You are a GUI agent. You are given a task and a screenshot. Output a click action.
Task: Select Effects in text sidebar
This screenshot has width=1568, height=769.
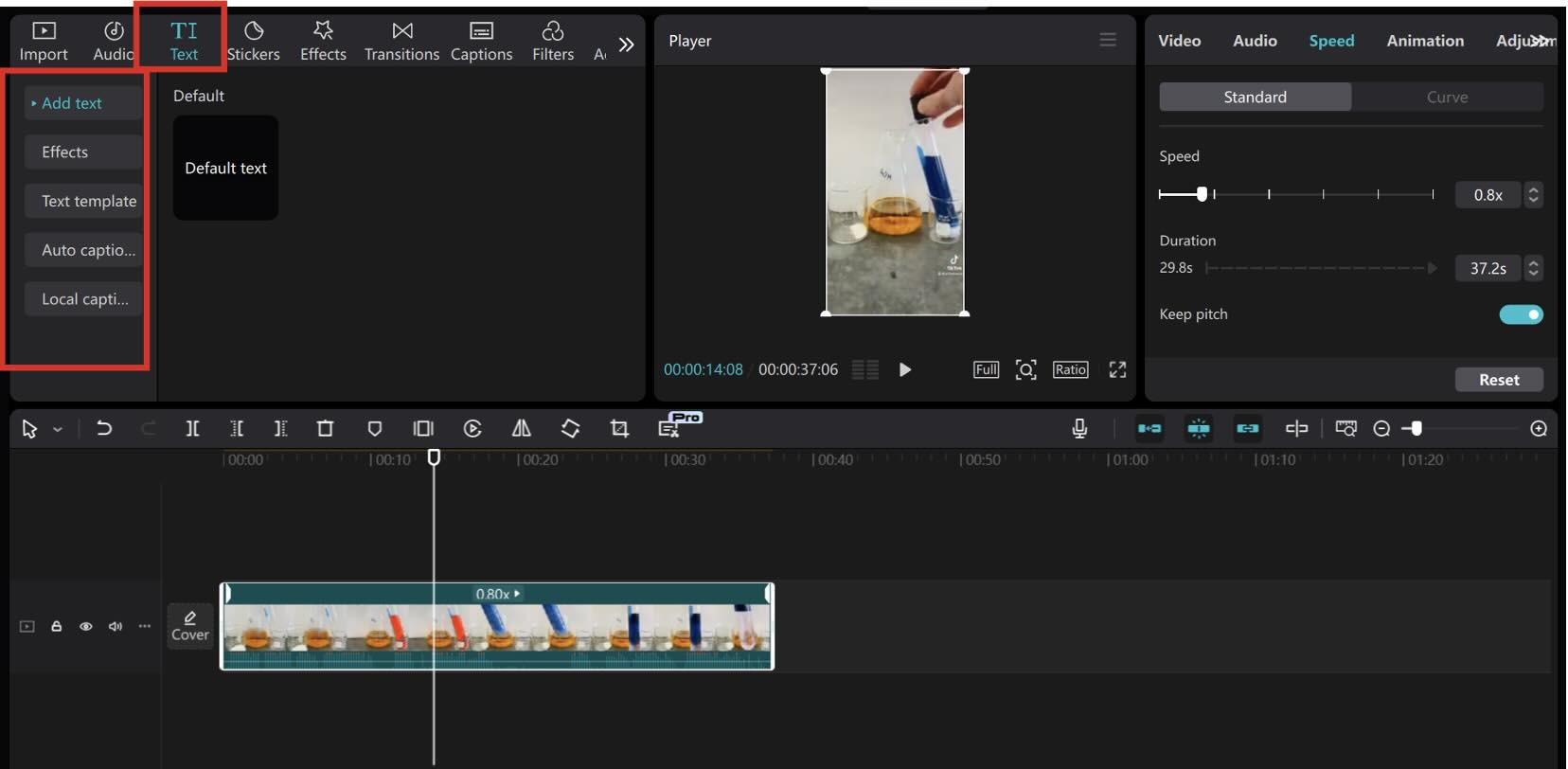coord(83,152)
